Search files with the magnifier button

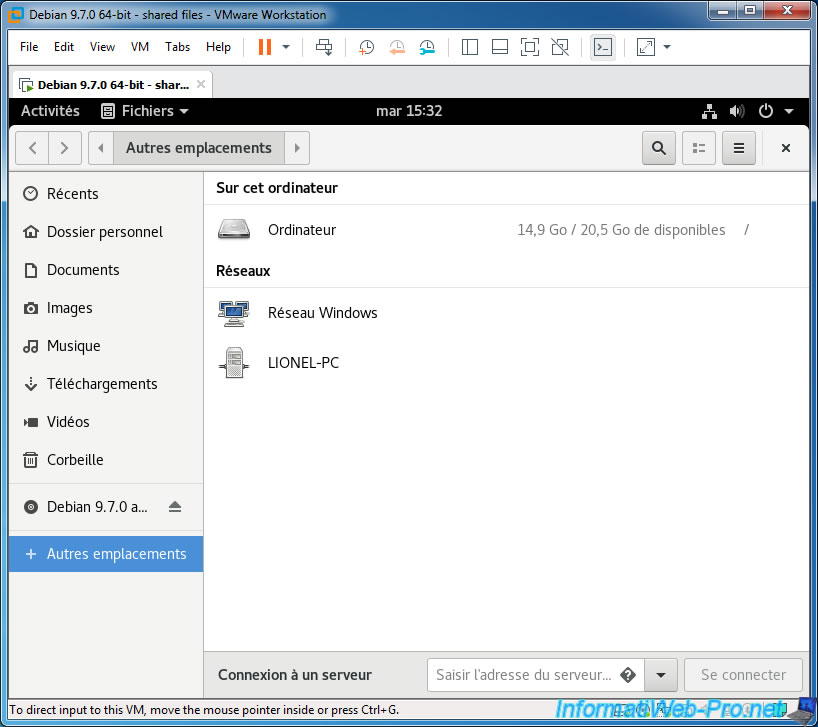click(659, 148)
